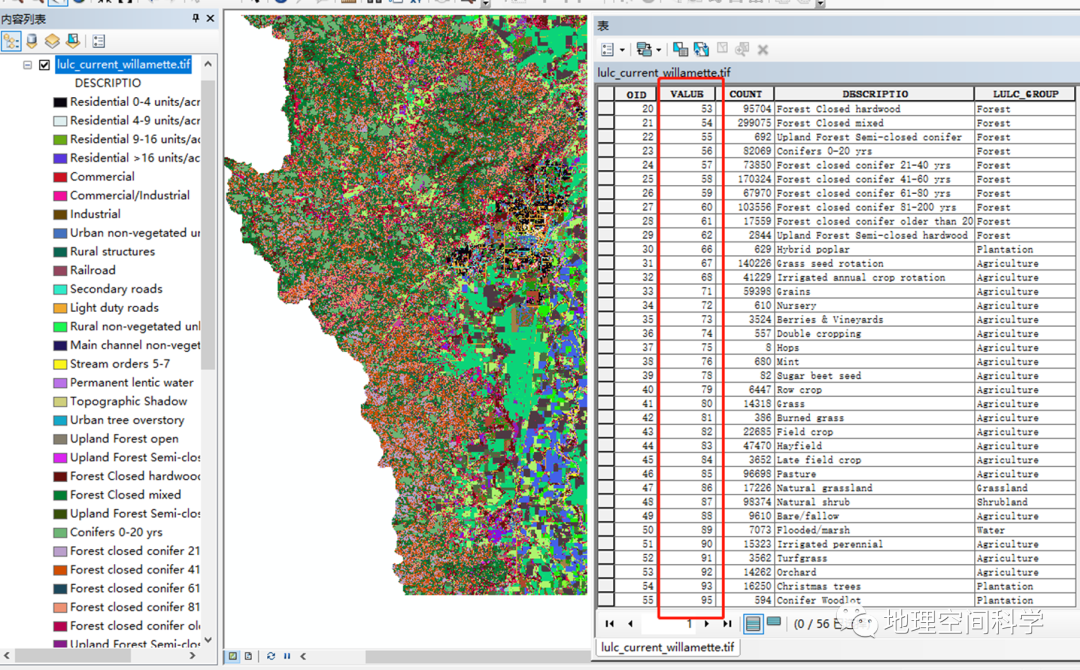Toggle lulc_current_willamette.tif layer visibility checkbox
This screenshot has height=670, width=1080.
(45, 65)
